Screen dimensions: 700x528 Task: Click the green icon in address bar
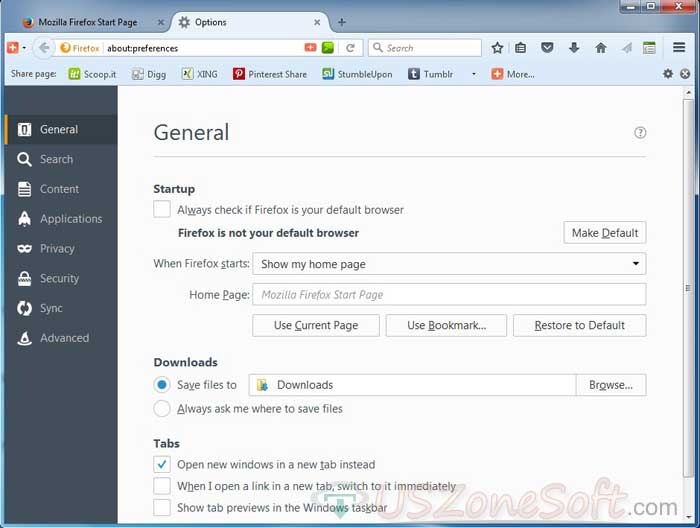tap(328, 48)
